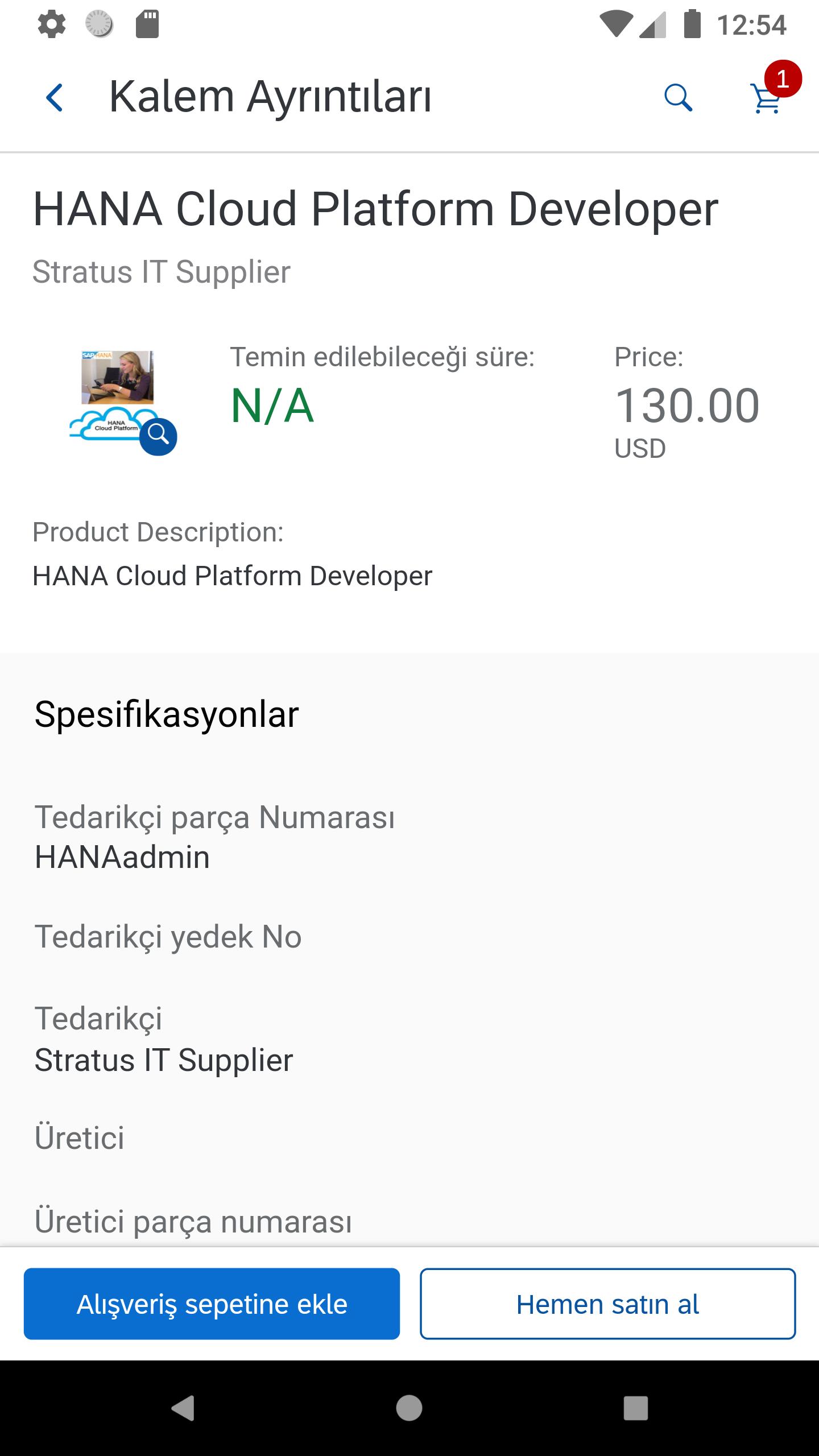Screen dimensions: 819x1456
Task: Tap Android recent apps square
Action: [636, 1408]
